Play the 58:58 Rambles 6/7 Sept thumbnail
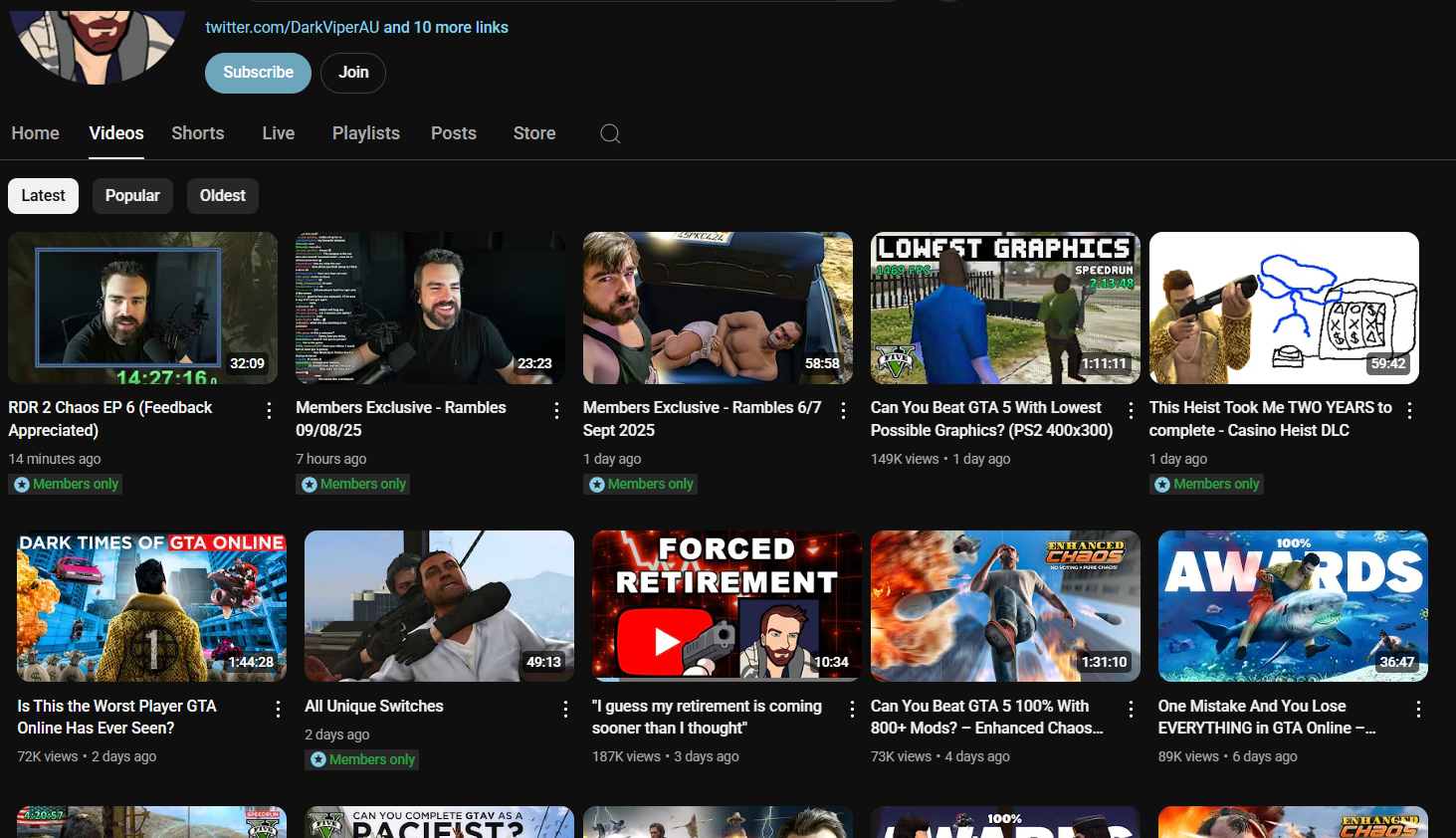Image resolution: width=1456 pixels, height=838 pixels. (x=718, y=308)
